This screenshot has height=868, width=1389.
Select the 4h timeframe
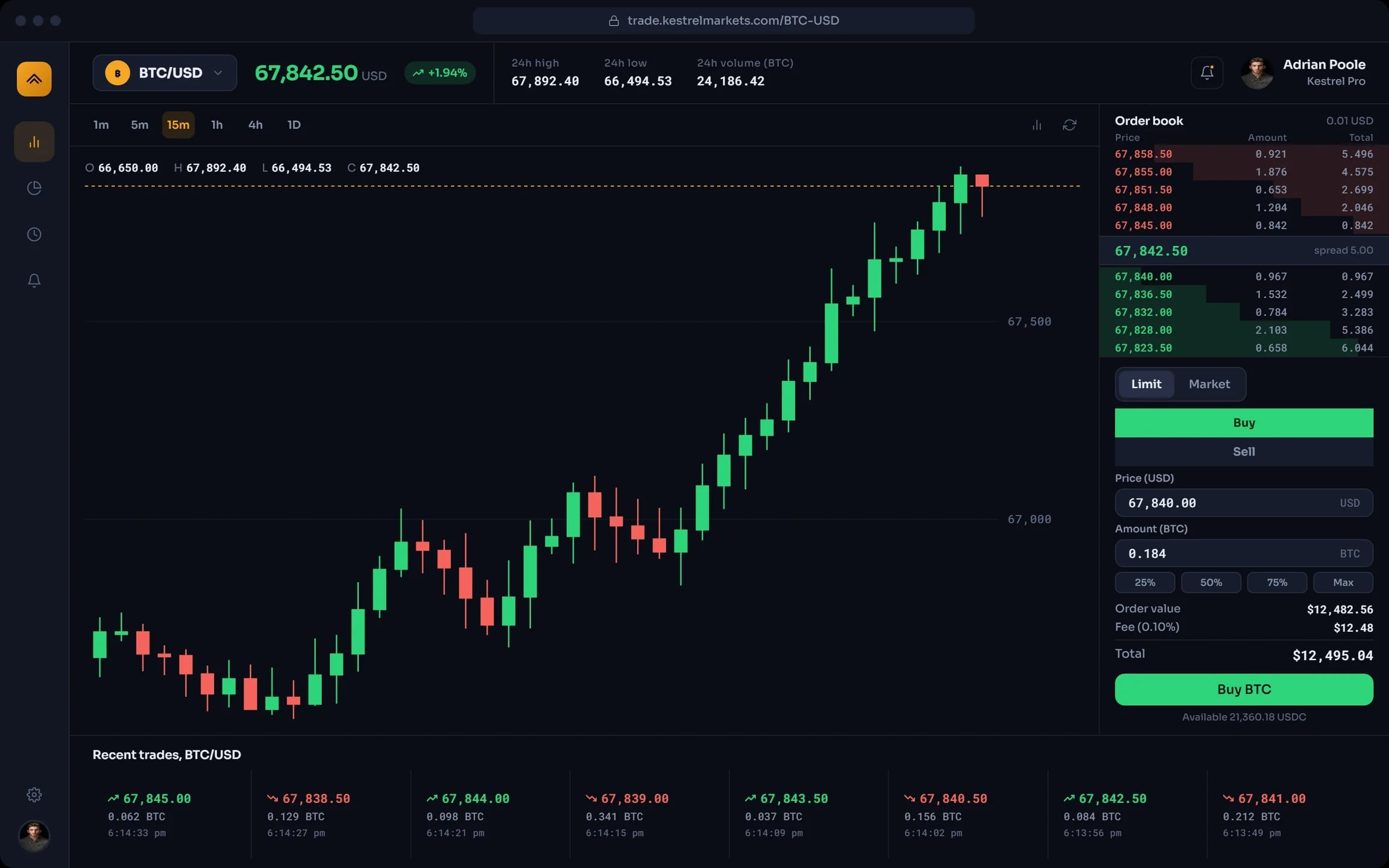256,125
